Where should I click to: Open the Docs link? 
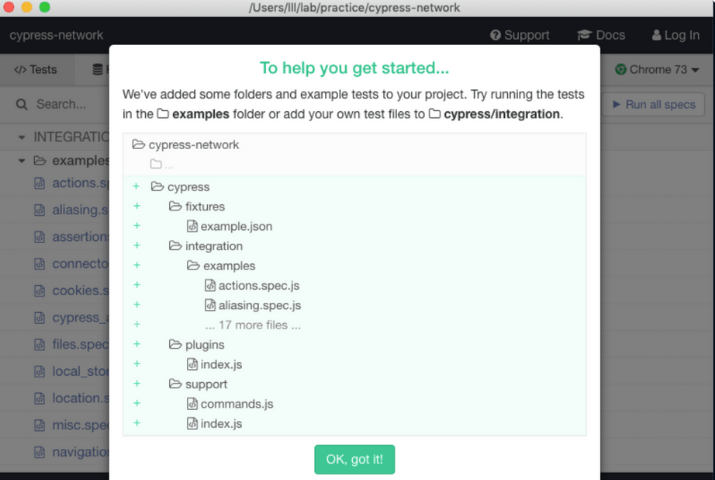click(x=601, y=35)
